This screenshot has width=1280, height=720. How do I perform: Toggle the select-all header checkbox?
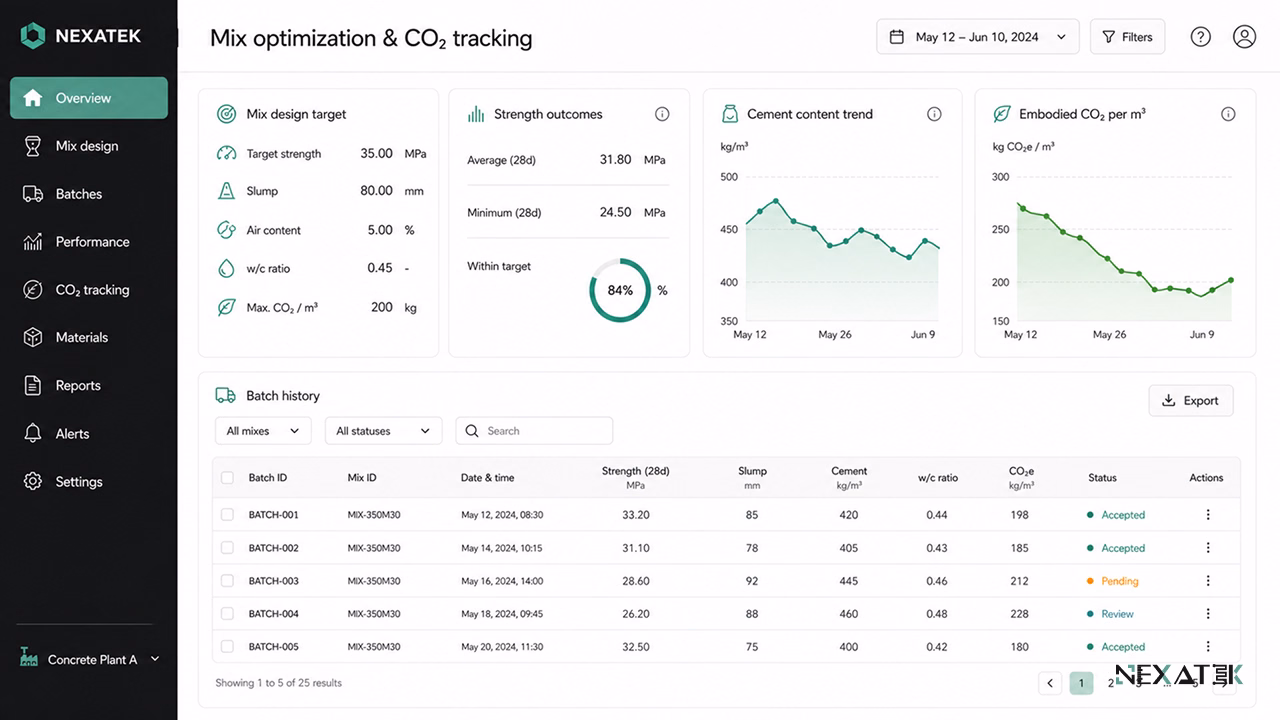click(x=227, y=478)
